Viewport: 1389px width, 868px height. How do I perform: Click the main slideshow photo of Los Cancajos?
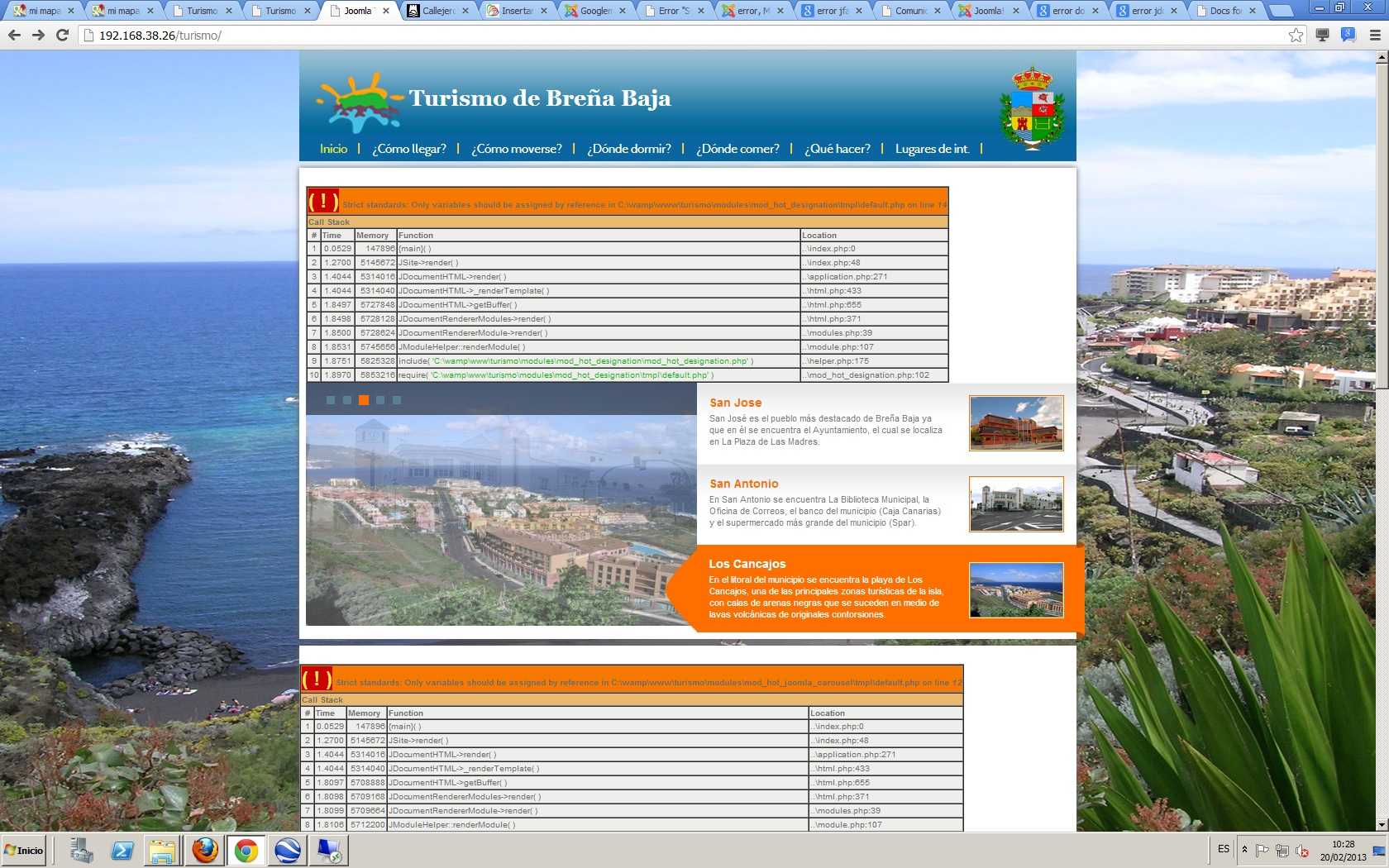tap(501, 519)
